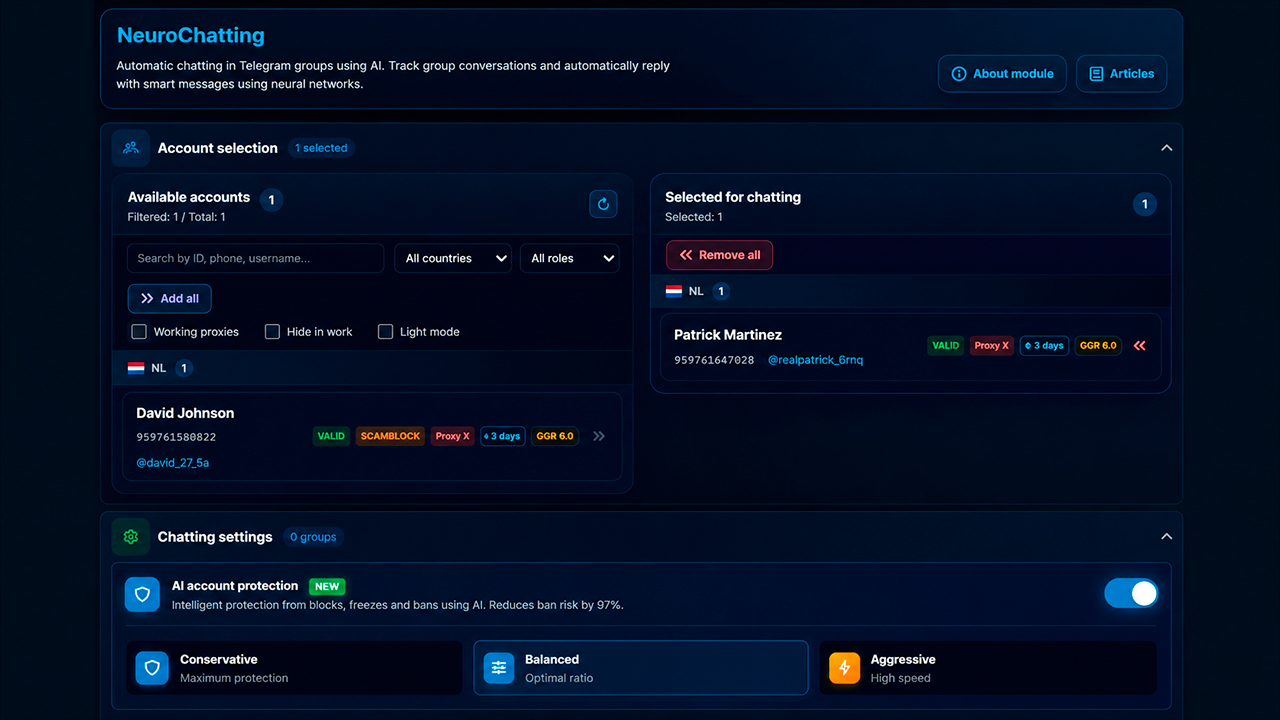The width and height of the screenshot is (1280, 720).
Task: Click the Aggressive lightning icon
Action: 844,668
